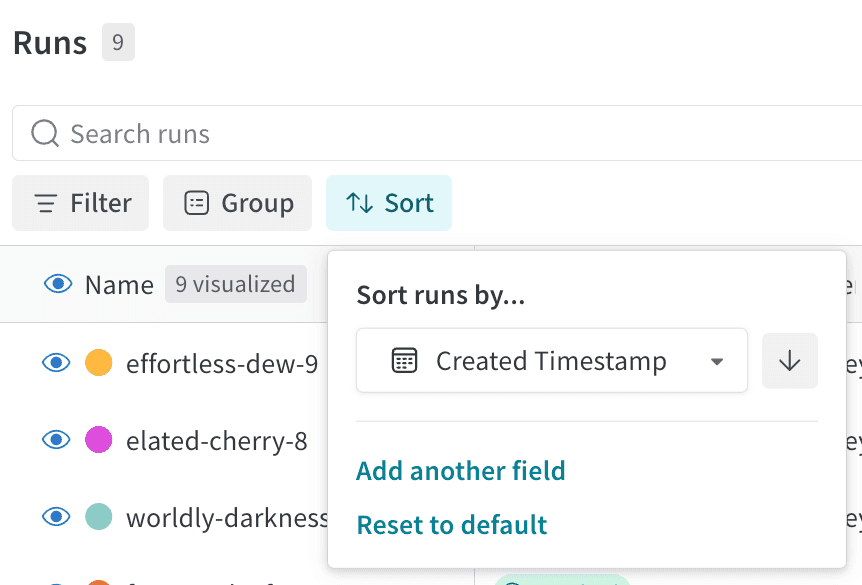The width and height of the screenshot is (862, 585).
Task: Click the table icon inside the sort field
Action: (x=405, y=360)
